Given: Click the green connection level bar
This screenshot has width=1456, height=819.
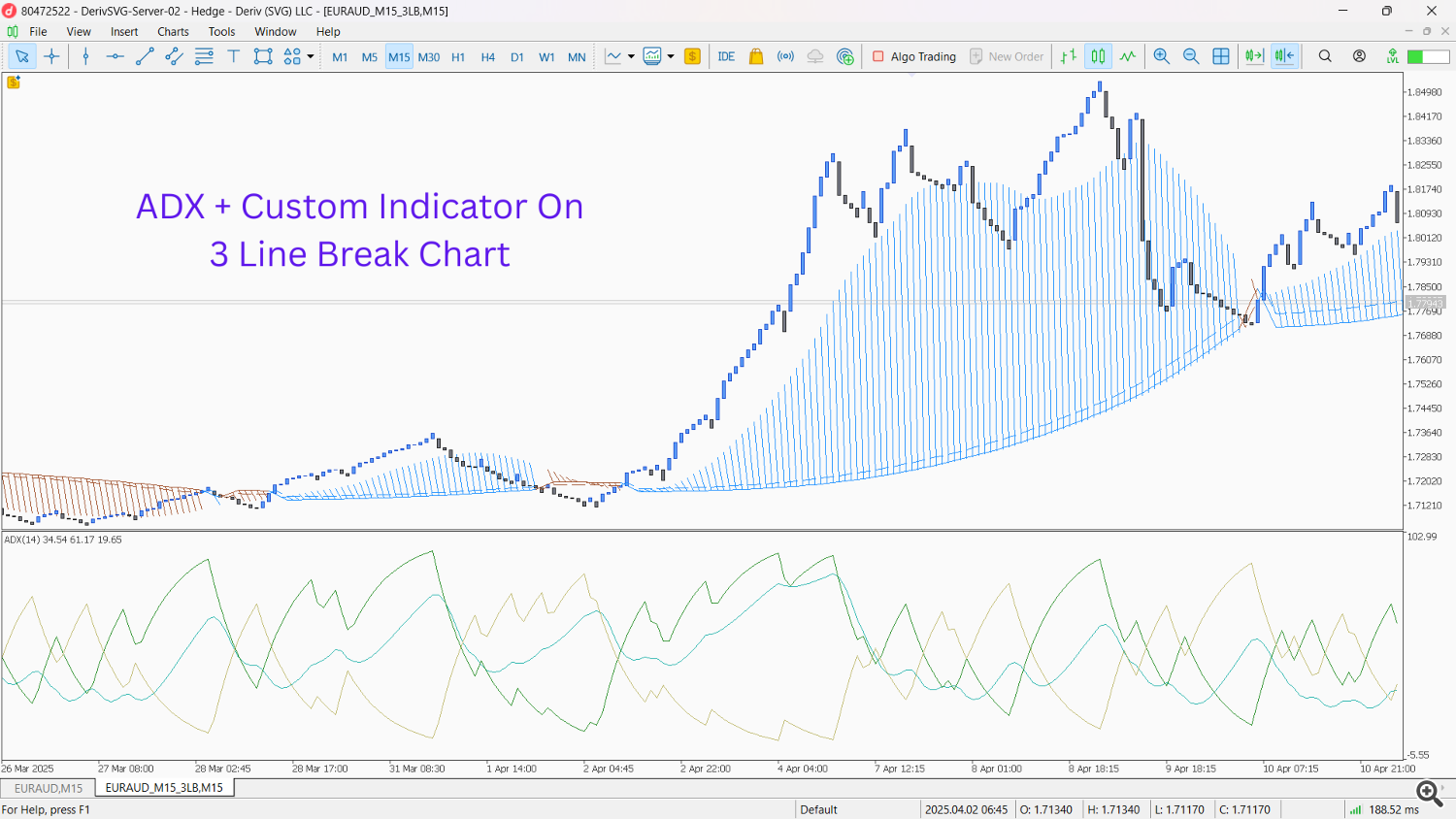Looking at the screenshot, I should (x=1429, y=56).
